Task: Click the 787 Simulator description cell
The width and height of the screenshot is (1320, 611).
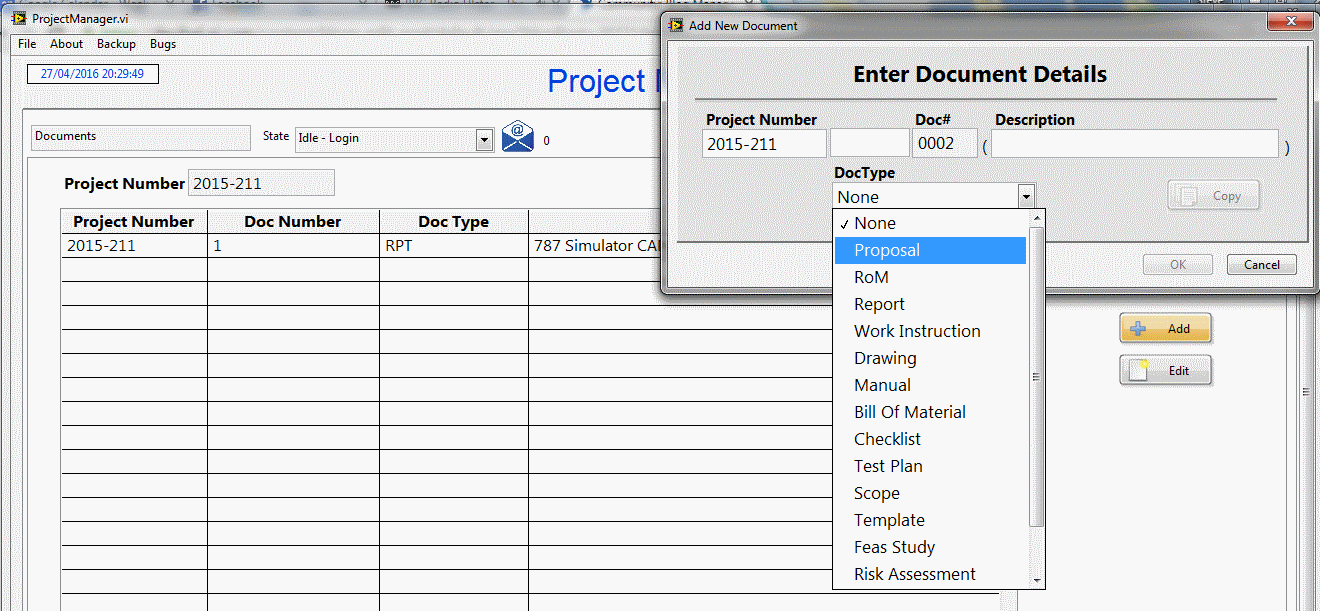Action: [595, 246]
